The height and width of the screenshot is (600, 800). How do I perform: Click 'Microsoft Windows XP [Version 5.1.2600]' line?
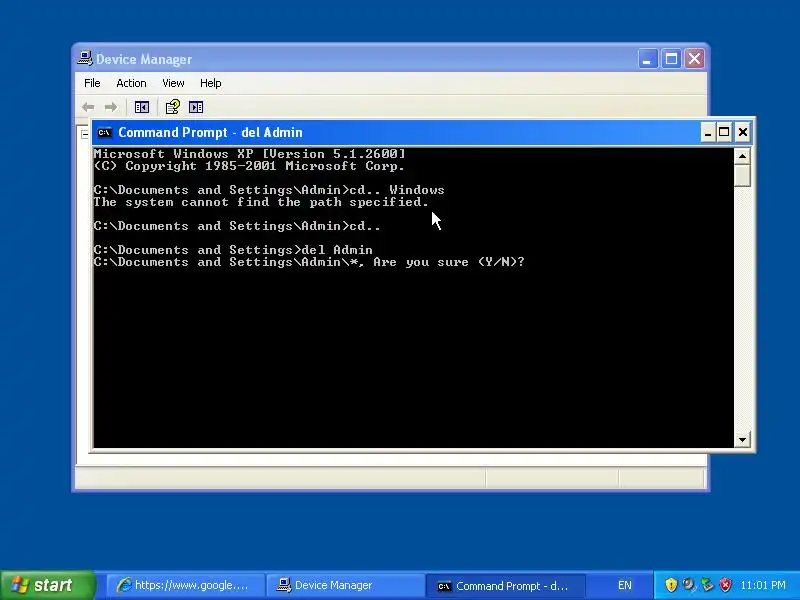[249, 154]
